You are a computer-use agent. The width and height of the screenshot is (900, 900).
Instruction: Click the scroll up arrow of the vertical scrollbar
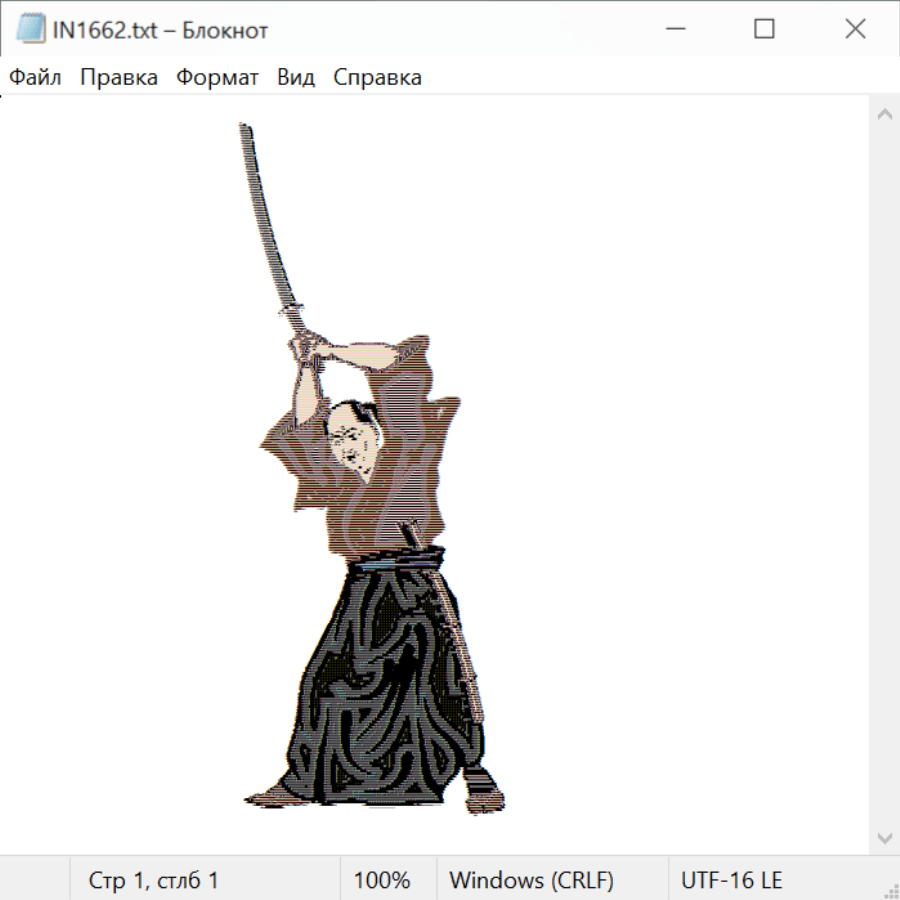click(884, 114)
